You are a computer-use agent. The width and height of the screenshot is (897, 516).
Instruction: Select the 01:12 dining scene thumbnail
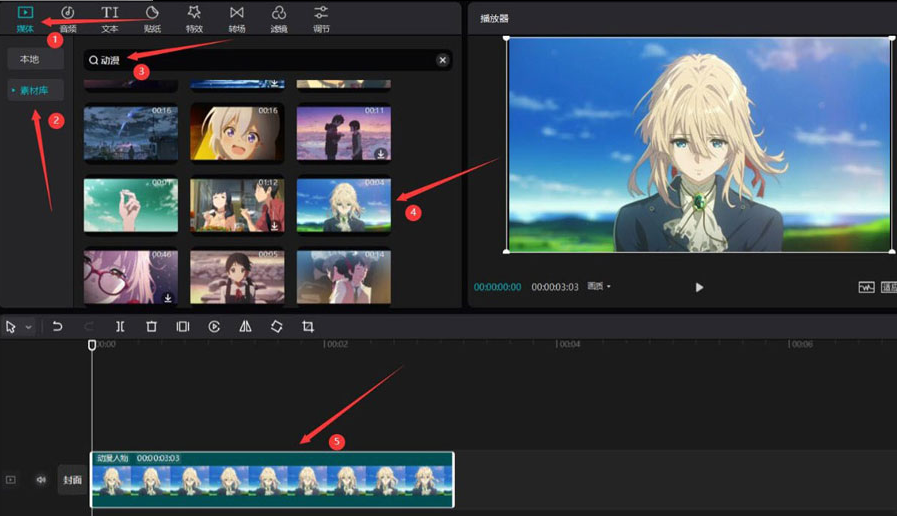[237, 205]
